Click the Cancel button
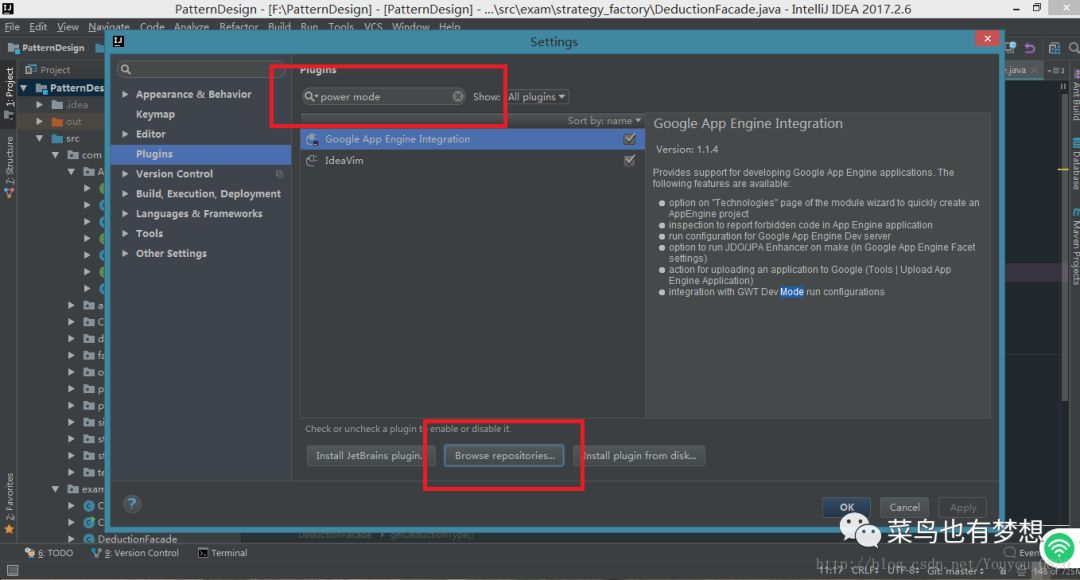Image resolution: width=1080 pixels, height=580 pixels. coord(904,508)
